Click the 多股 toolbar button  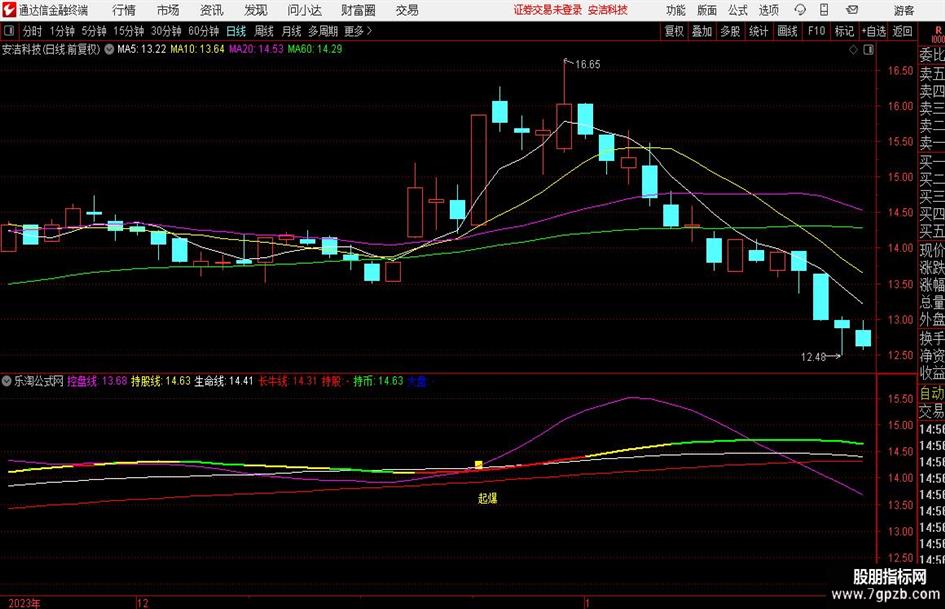(730, 31)
